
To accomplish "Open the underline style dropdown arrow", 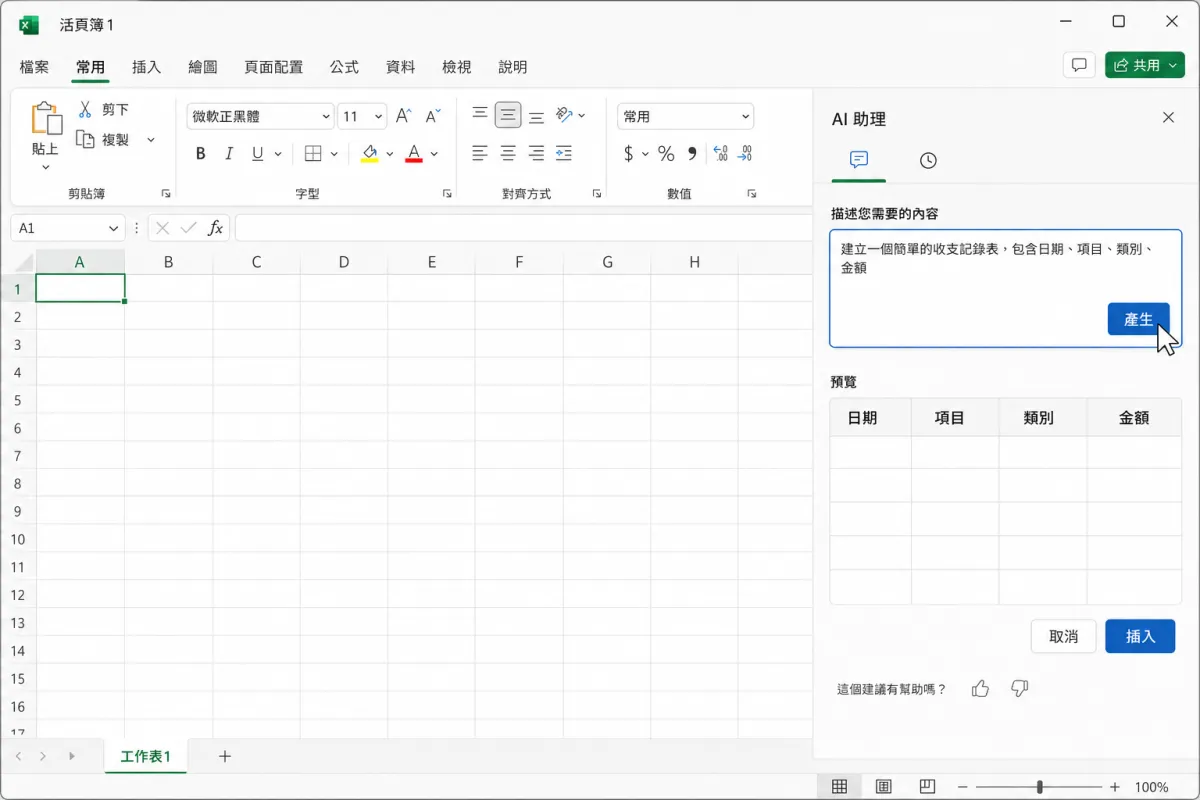I will [278, 154].
